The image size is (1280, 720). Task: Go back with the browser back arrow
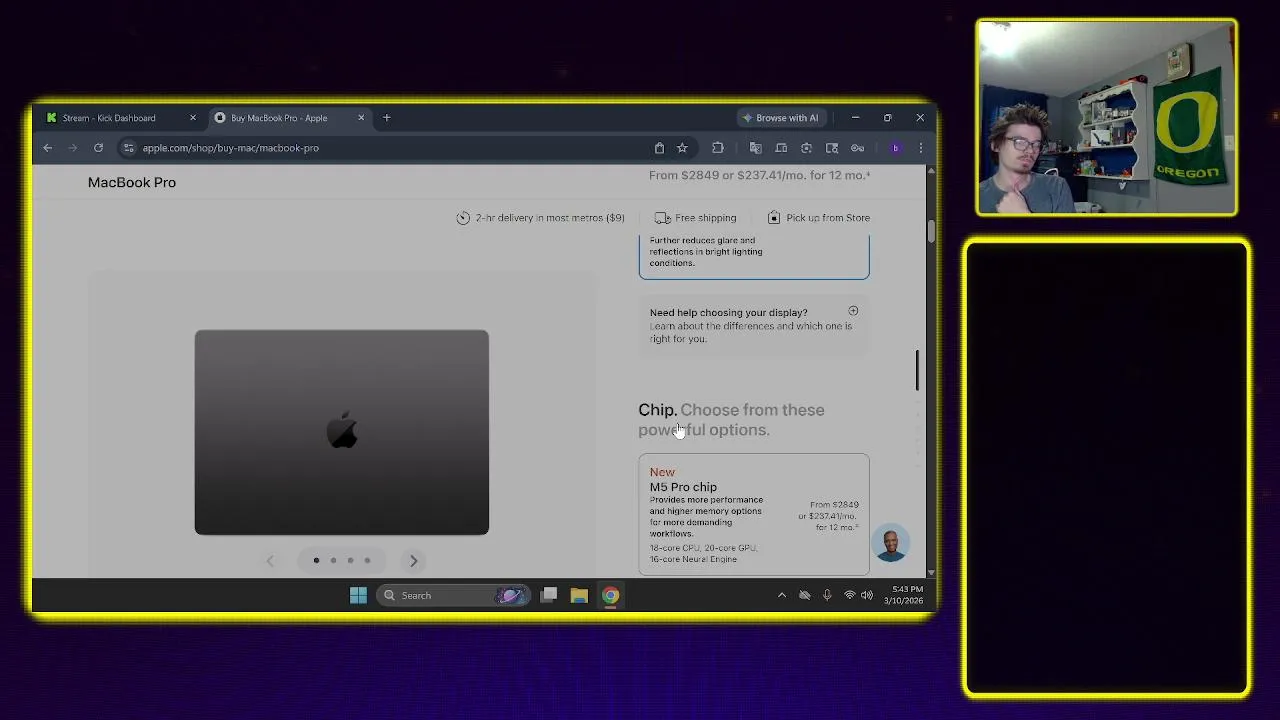point(47,148)
